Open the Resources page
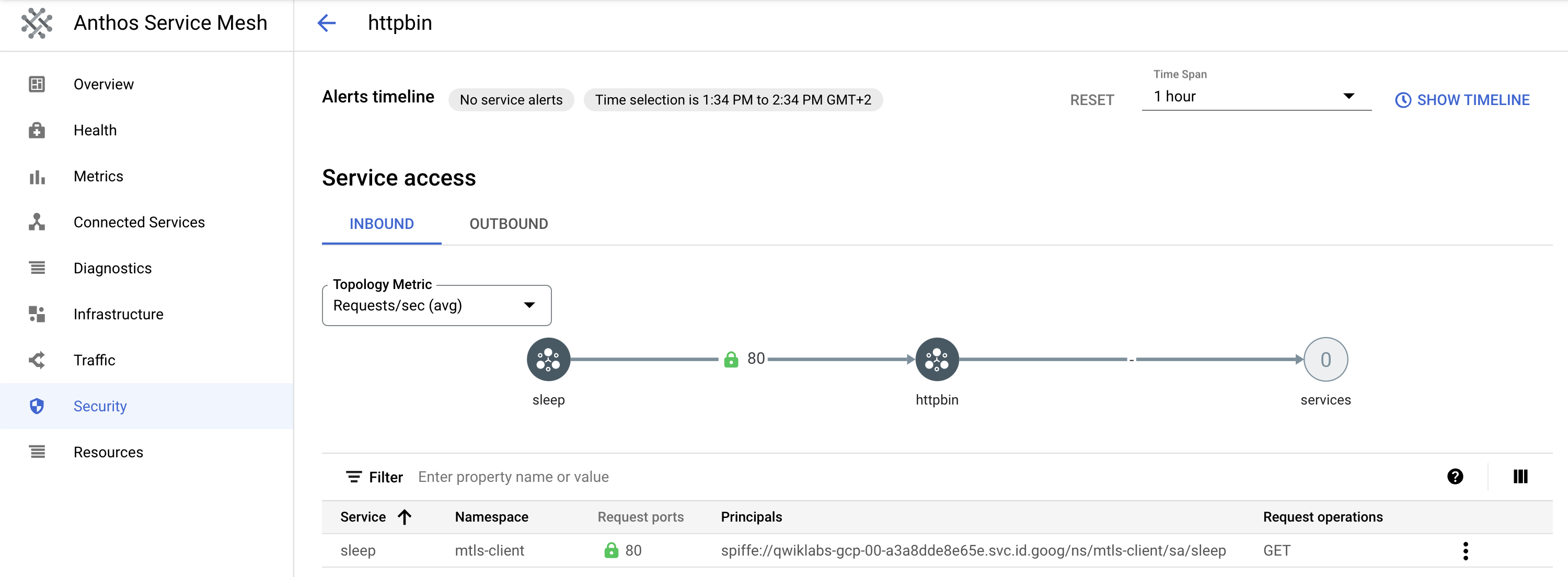 [146, 452]
